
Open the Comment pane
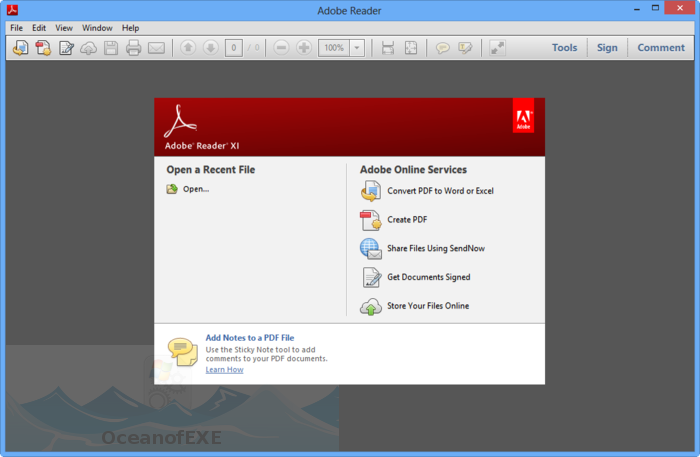click(661, 47)
